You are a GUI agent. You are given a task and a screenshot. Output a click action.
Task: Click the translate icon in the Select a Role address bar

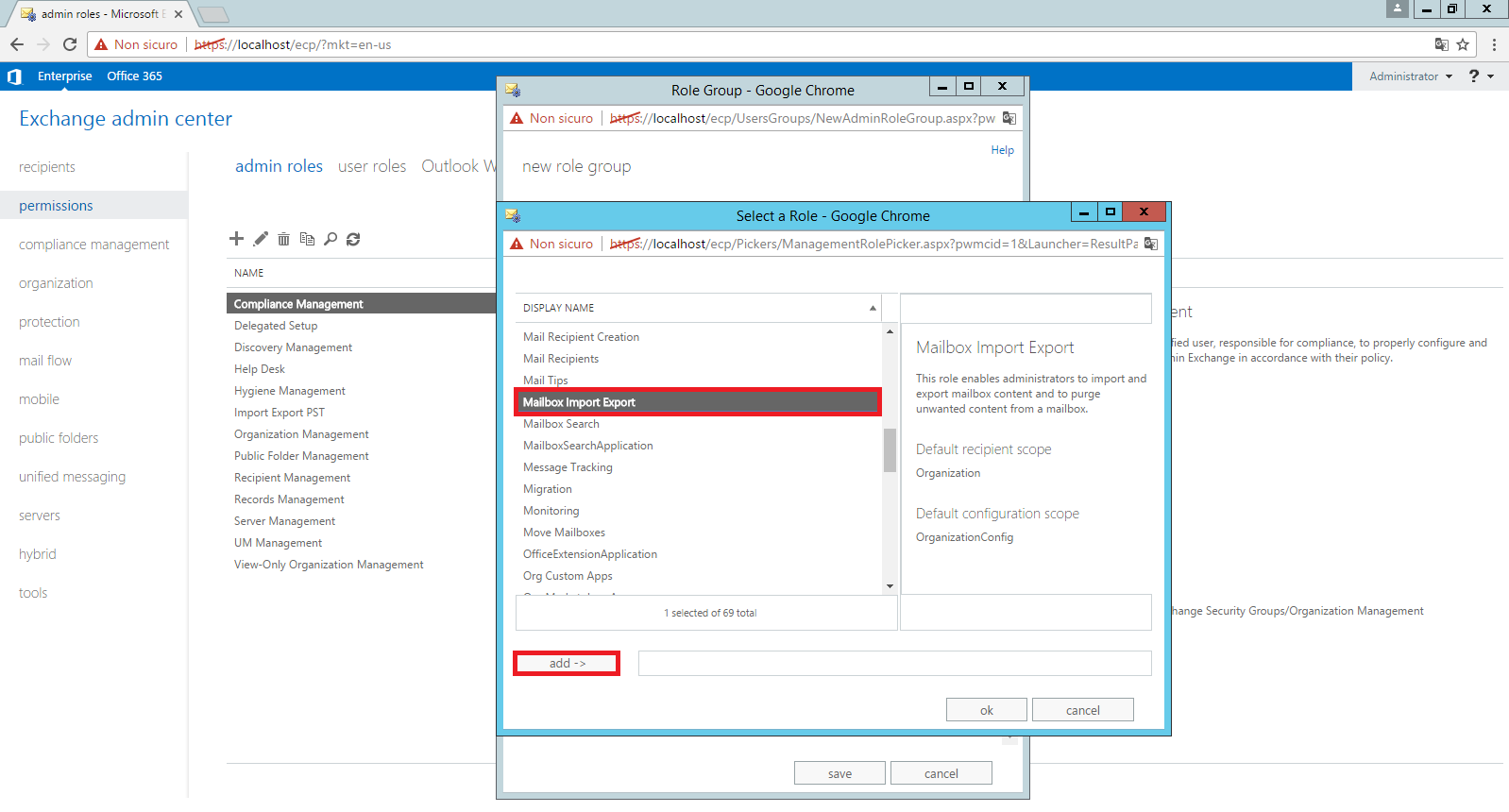(1150, 244)
